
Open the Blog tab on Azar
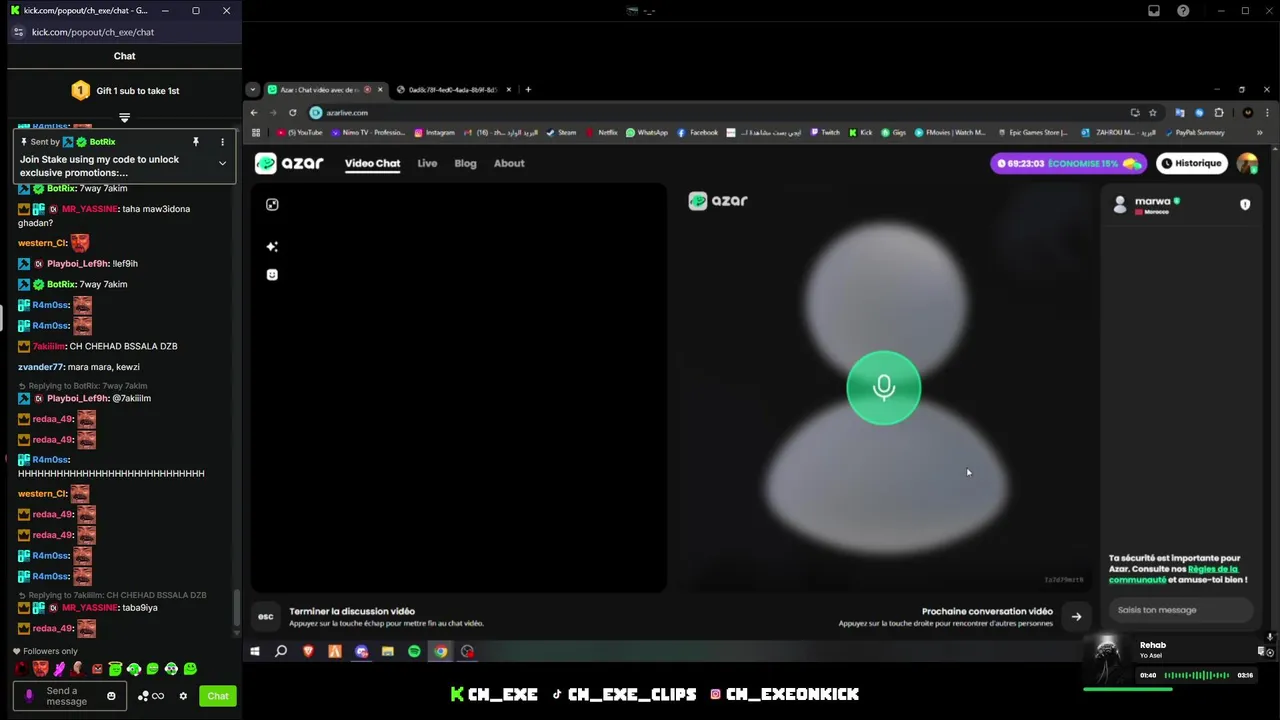[x=465, y=163]
